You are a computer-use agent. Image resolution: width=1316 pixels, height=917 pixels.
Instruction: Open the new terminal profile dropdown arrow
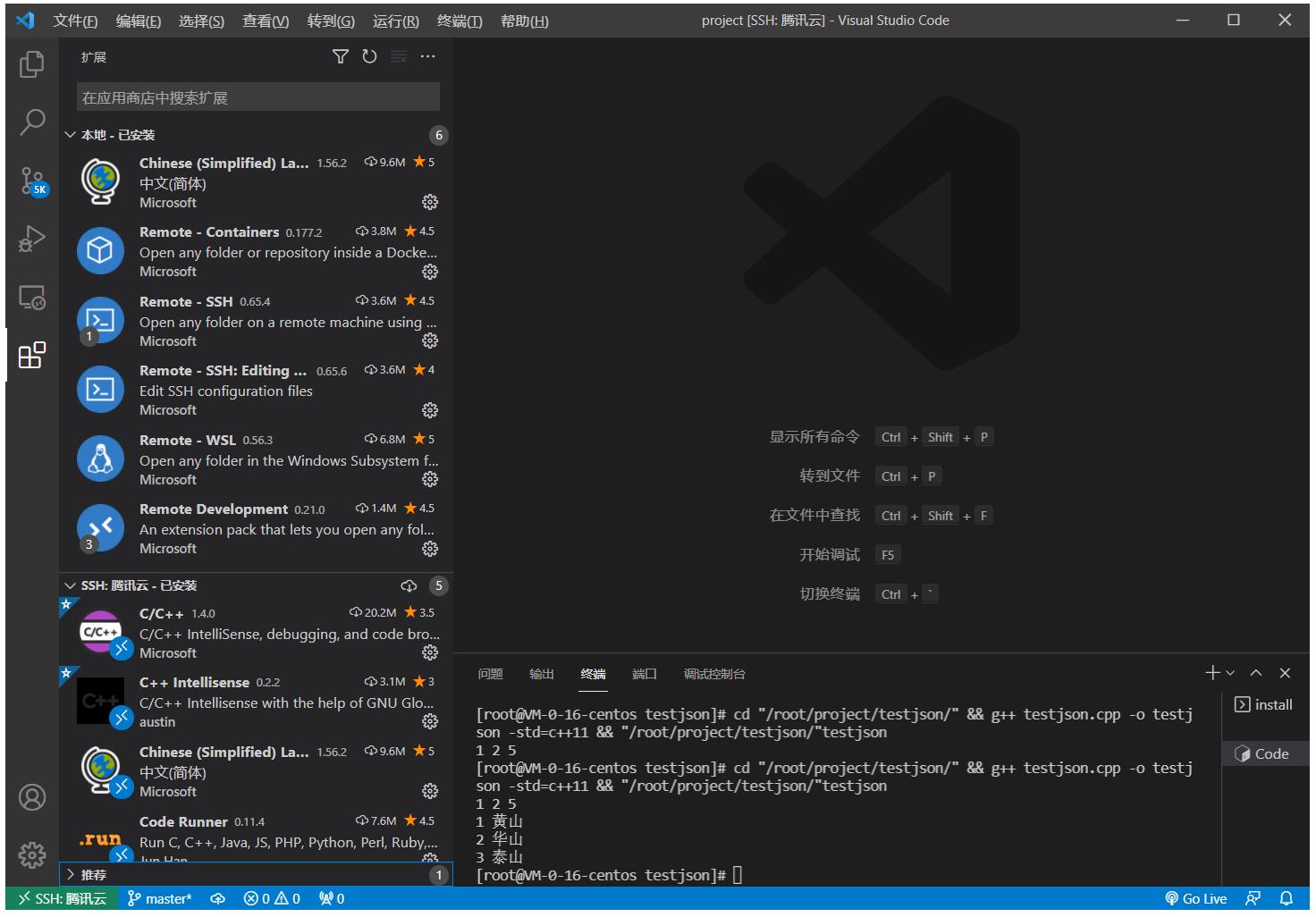coord(1230,673)
